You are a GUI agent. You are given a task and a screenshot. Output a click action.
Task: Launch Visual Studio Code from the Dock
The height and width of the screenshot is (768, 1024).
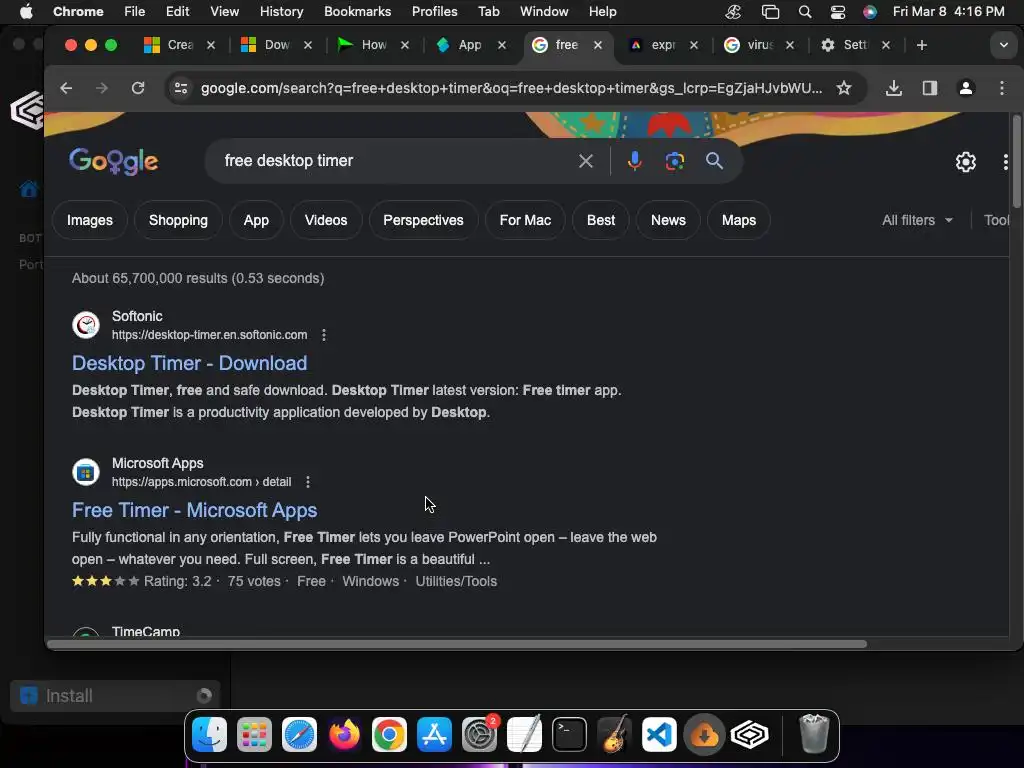[x=659, y=735]
